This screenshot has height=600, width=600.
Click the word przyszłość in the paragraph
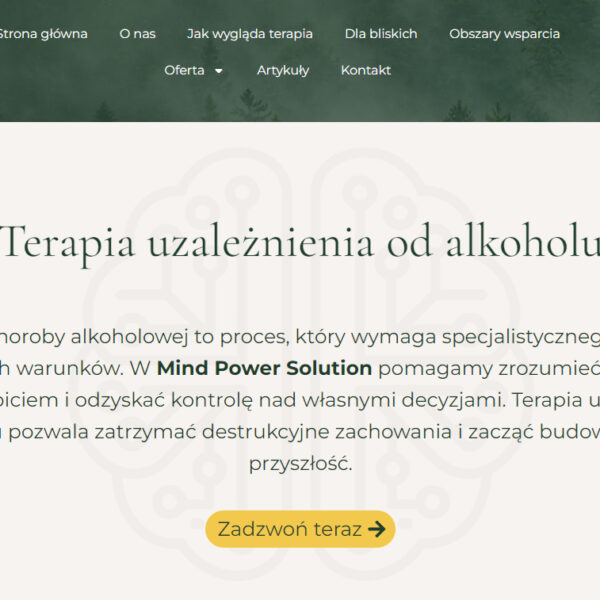[x=300, y=464]
